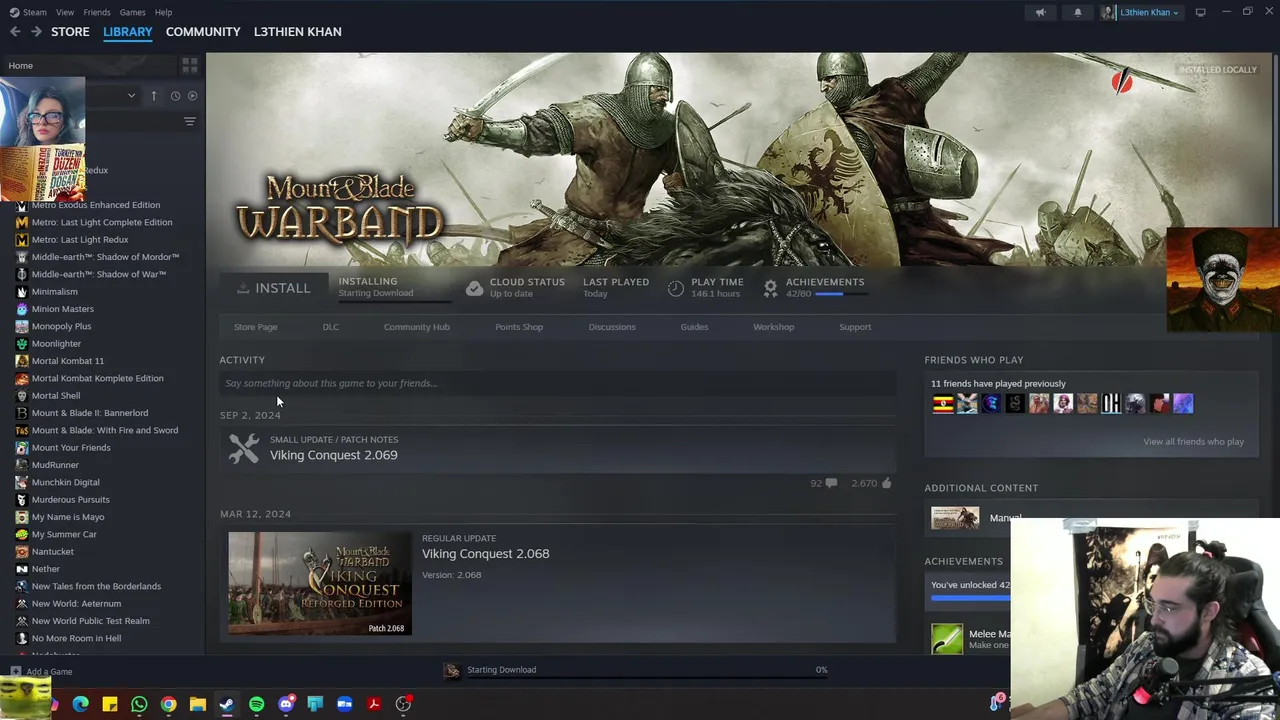The image size is (1280, 720).
Task: Click the INSTALL button
Action: click(x=274, y=288)
